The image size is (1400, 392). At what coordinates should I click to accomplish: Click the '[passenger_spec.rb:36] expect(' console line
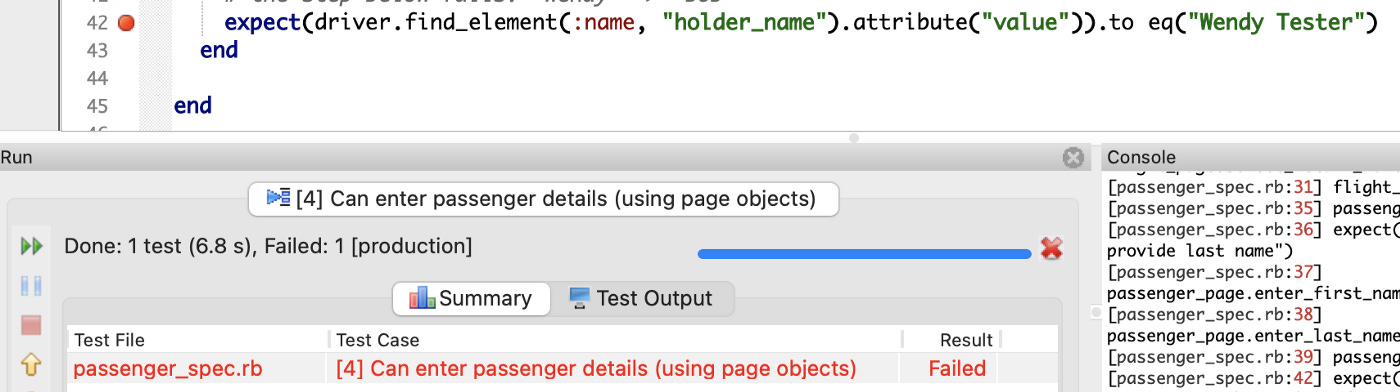(1253, 229)
